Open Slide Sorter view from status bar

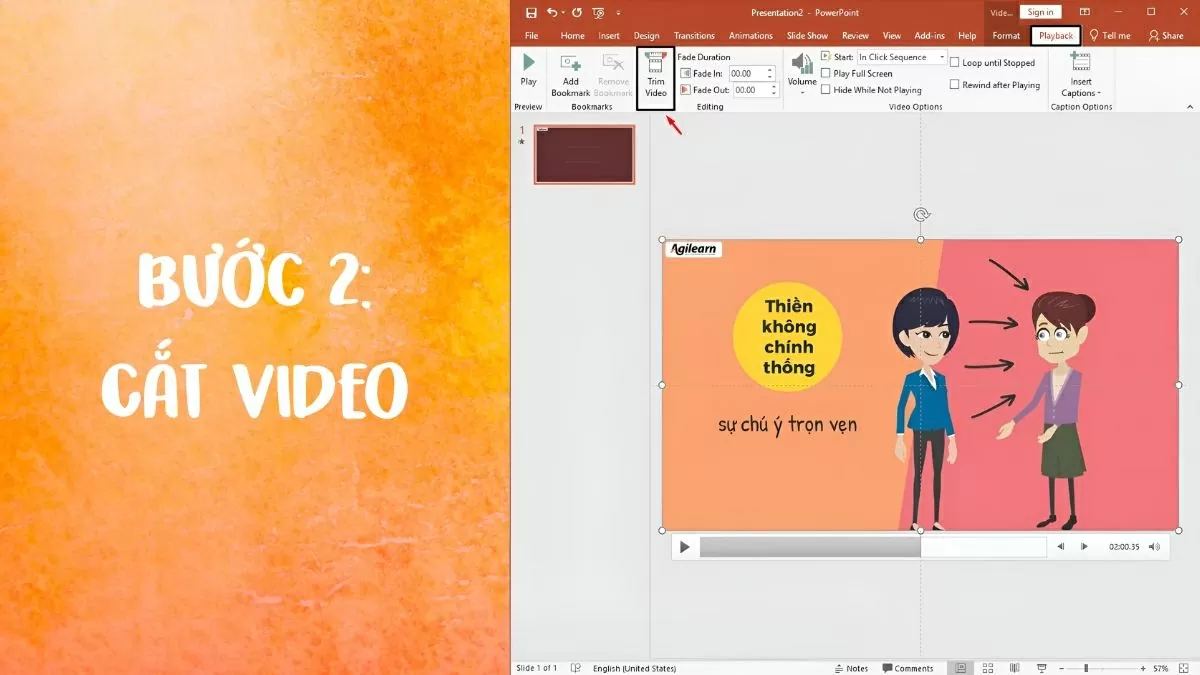point(988,668)
